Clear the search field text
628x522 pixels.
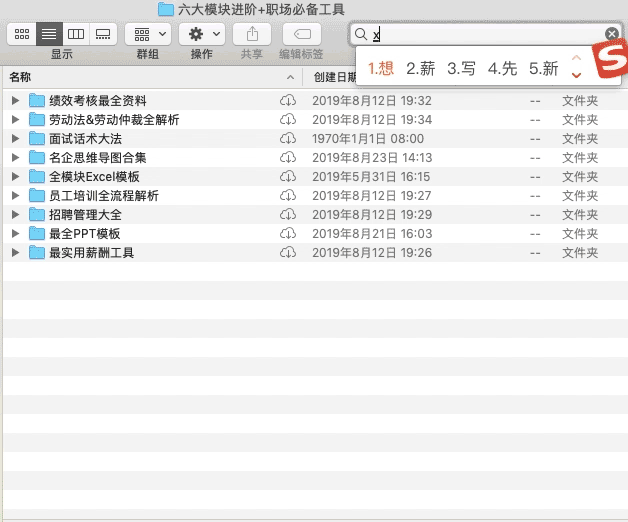click(x=612, y=34)
